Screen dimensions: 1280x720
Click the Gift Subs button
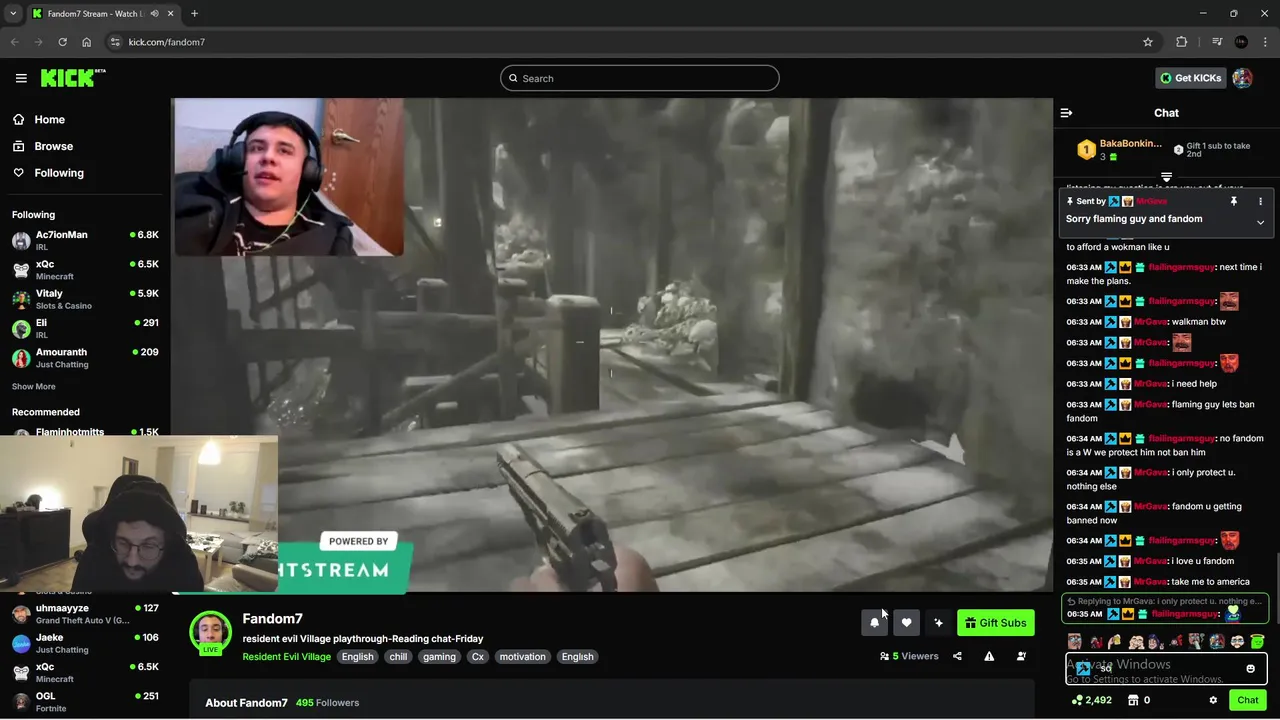click(x=995, y=623)
